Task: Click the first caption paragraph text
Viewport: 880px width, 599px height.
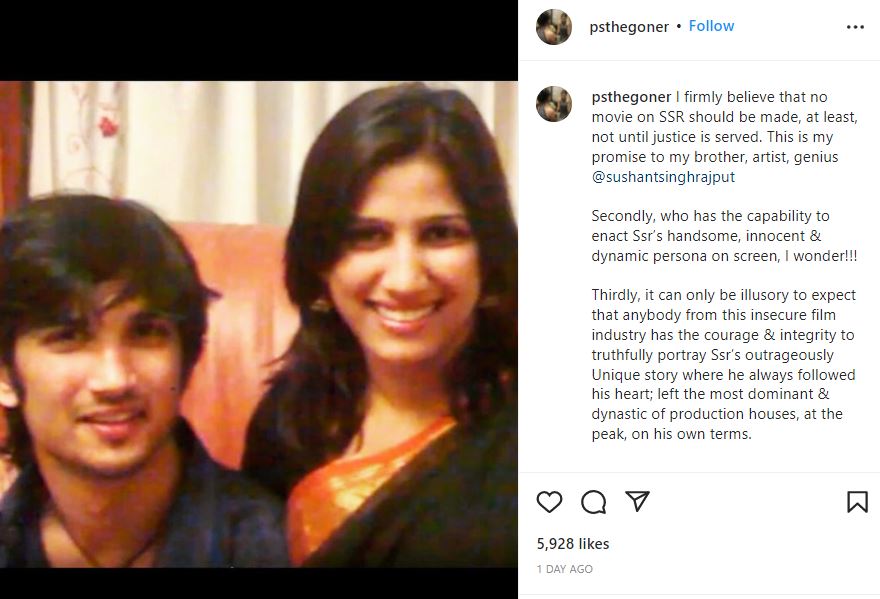Action: click(x=724, y=136)
